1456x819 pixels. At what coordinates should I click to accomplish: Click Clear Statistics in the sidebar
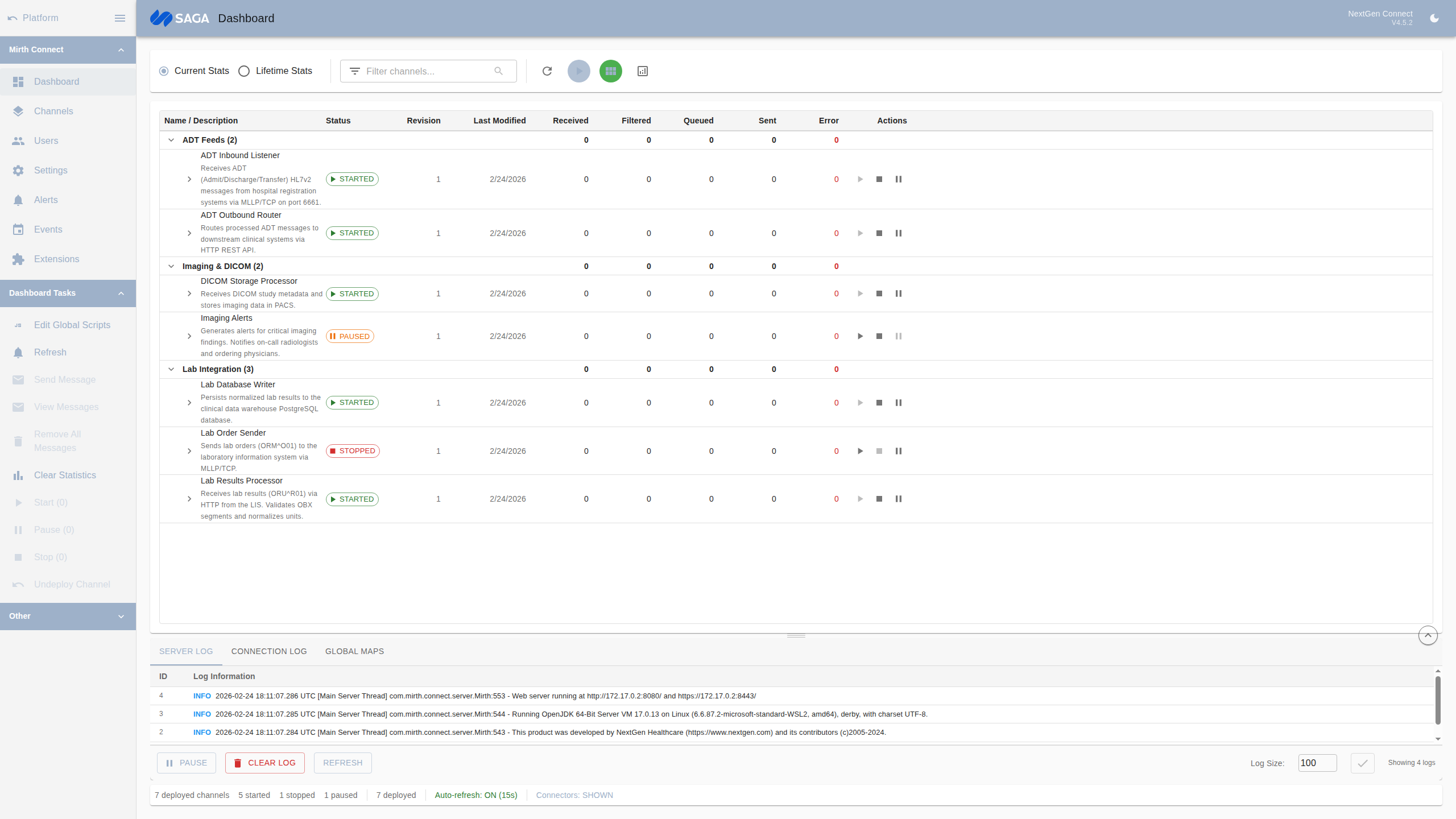(64, 475)
